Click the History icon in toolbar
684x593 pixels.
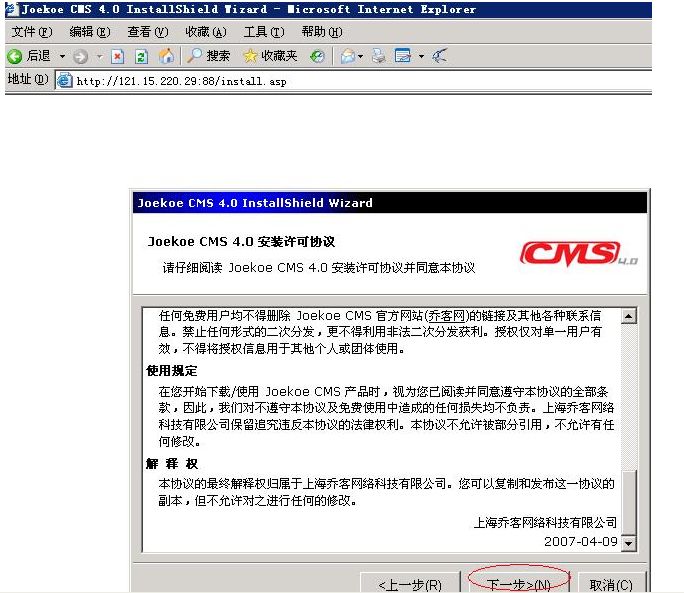pos(317,56)
